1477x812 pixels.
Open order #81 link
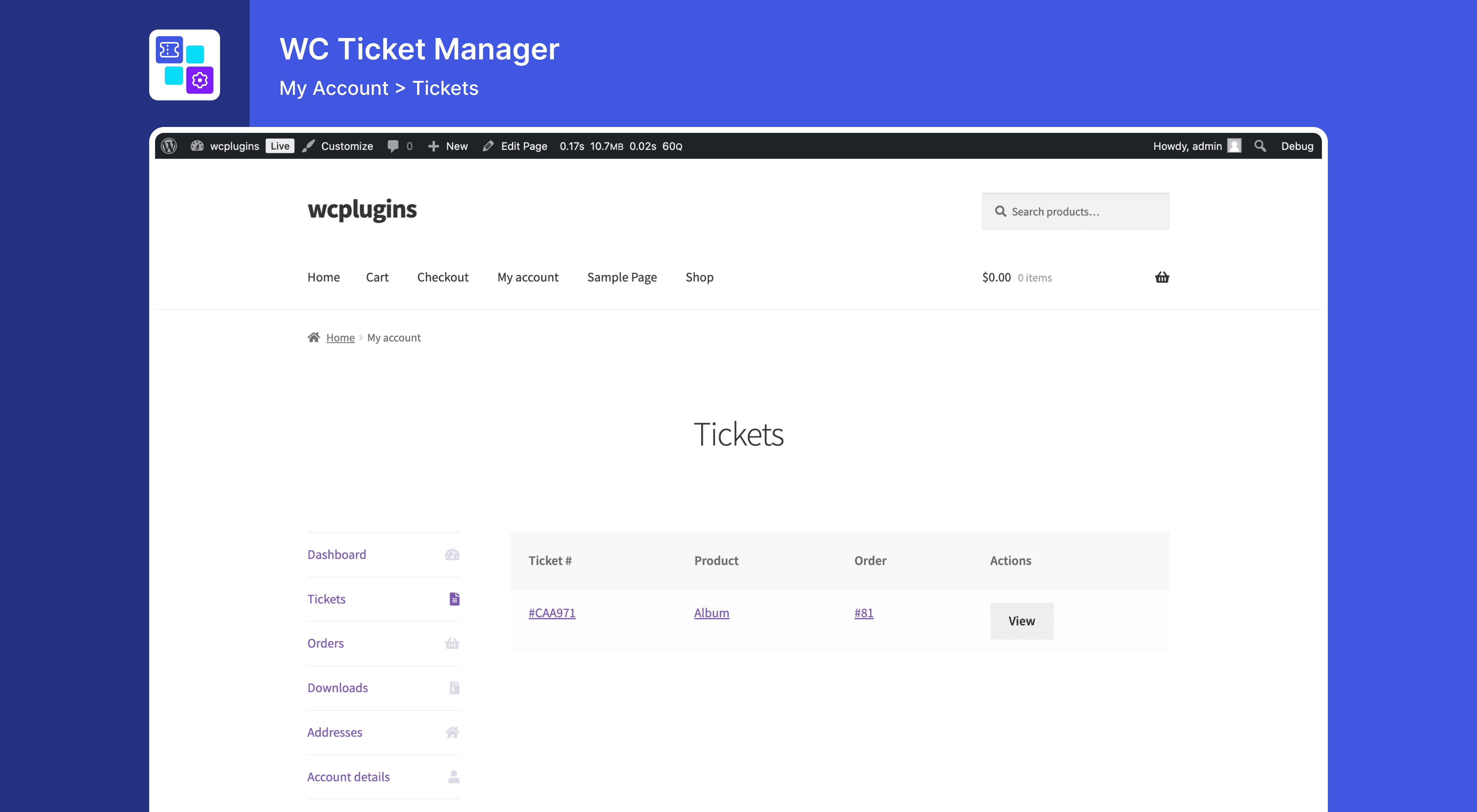click(x=864, y=613)
